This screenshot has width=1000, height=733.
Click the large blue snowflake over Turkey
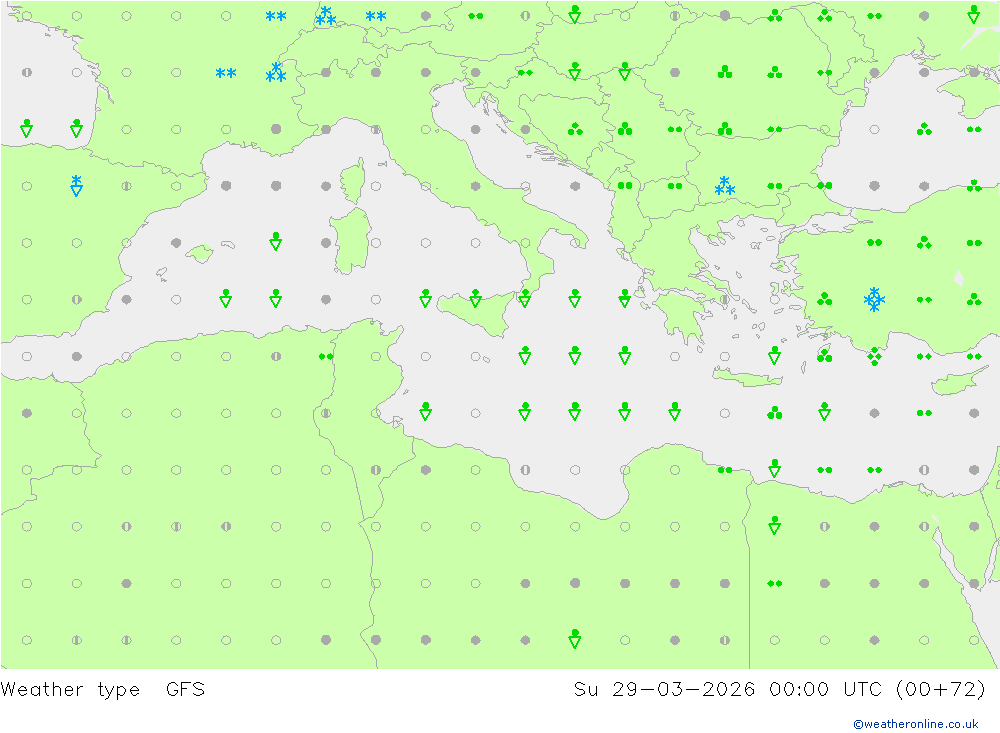tap(874, 299)
